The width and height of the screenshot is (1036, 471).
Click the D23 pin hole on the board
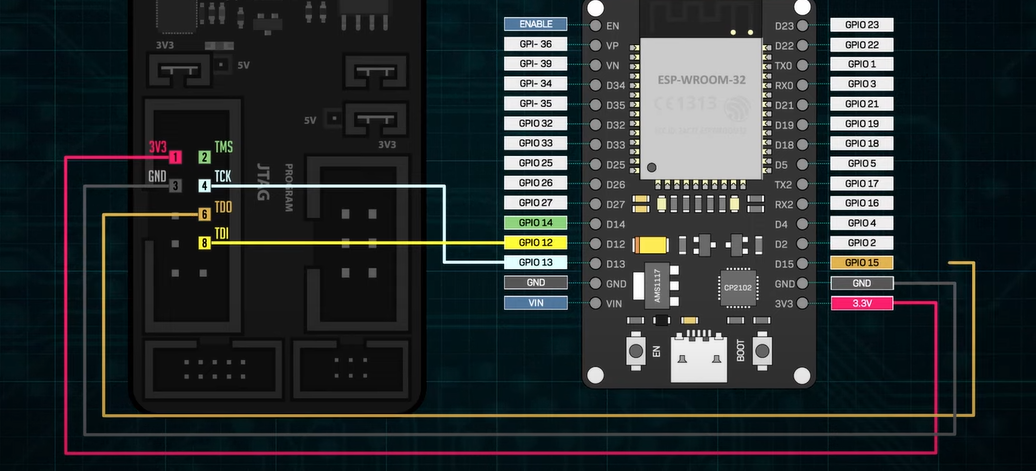tap(802, 26)
